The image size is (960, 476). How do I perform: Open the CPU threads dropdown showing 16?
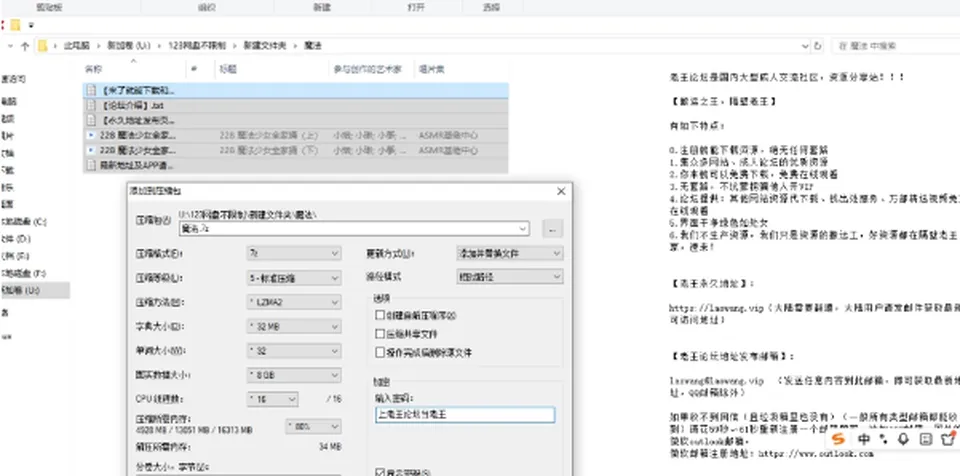(x=272, y=399)
